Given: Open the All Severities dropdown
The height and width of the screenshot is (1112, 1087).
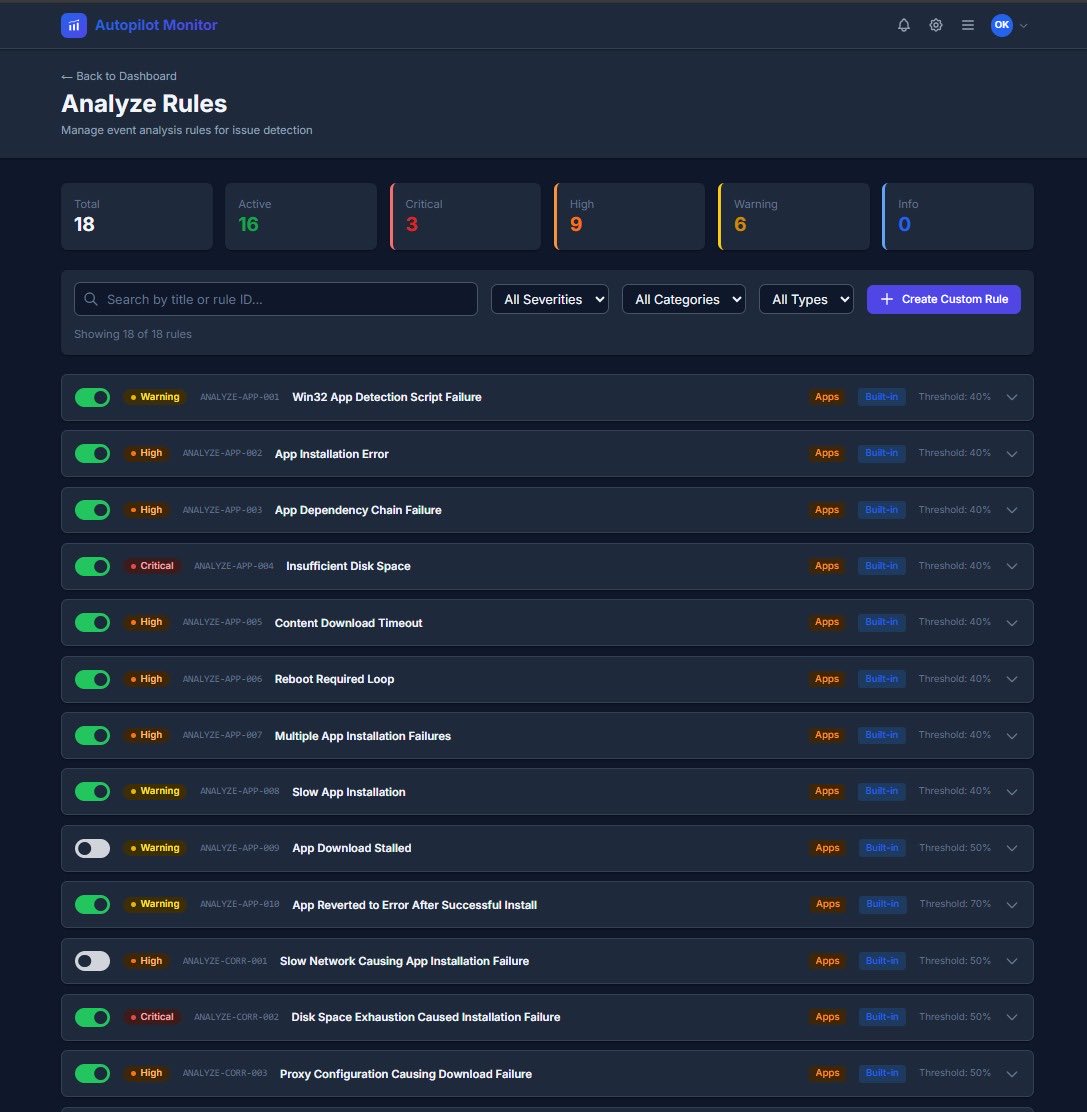Looking at the screenshot, I should pyautogui.click(x=550, y=299).
